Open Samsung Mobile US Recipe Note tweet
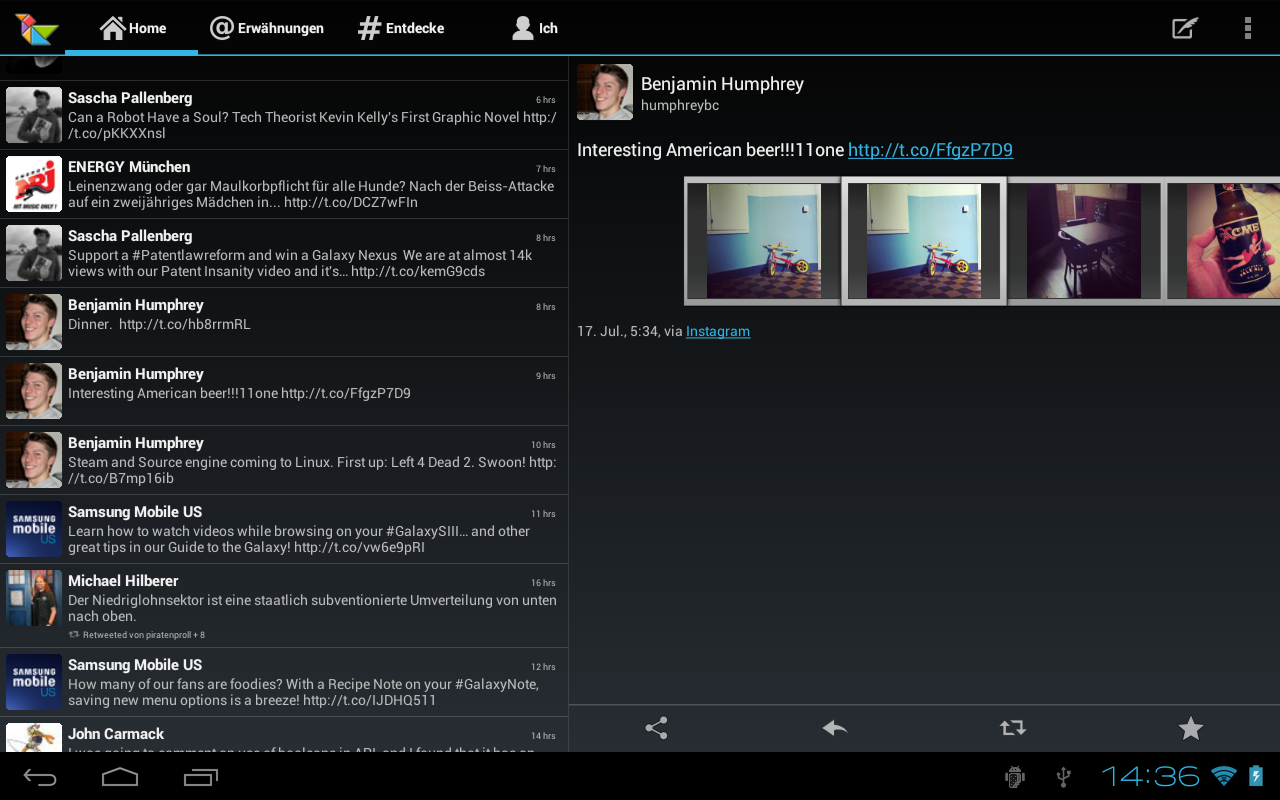The width and height of the screenshot is (1280, 800). (284, 682)
